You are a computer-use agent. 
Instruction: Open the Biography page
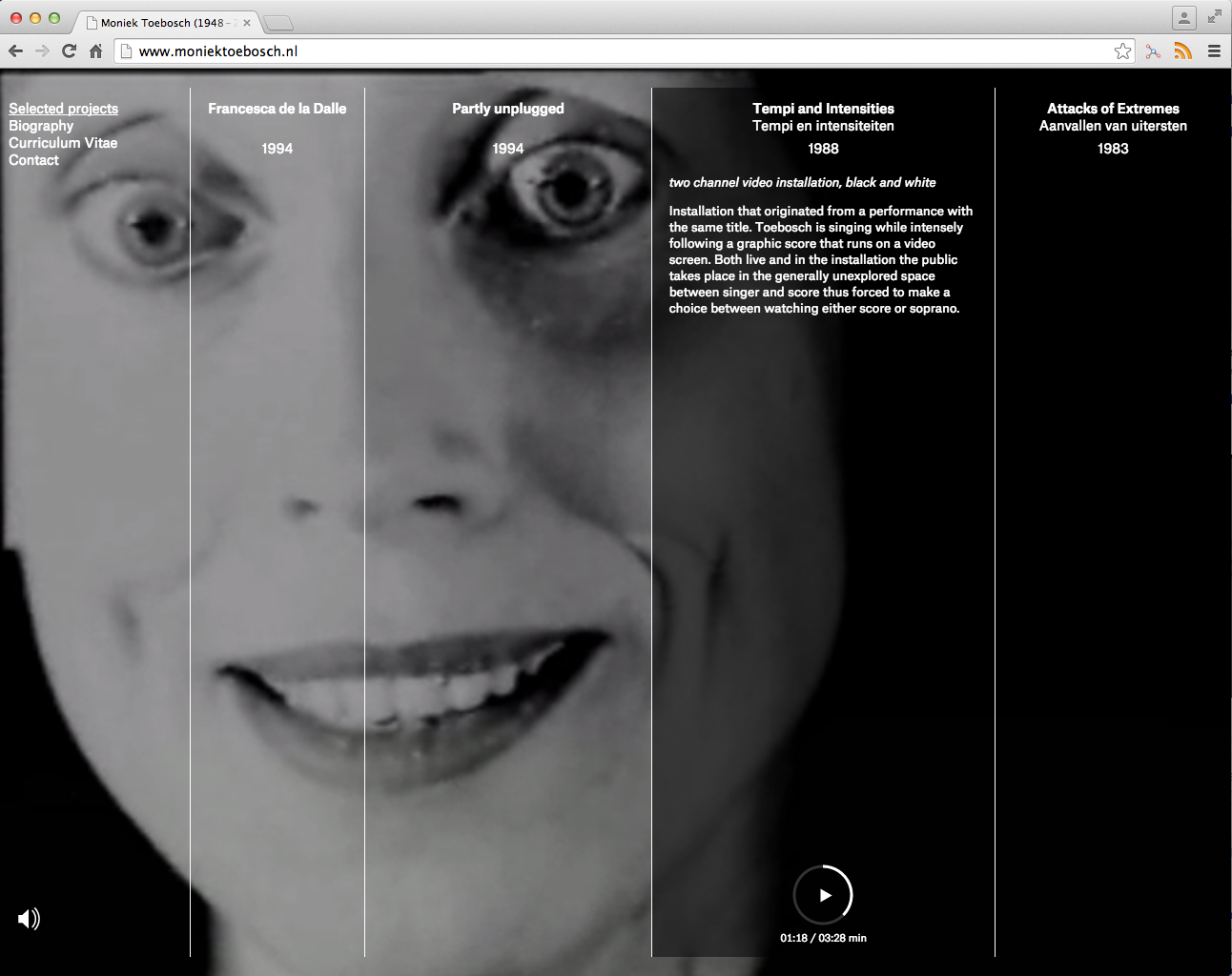[x=41, y=126]
